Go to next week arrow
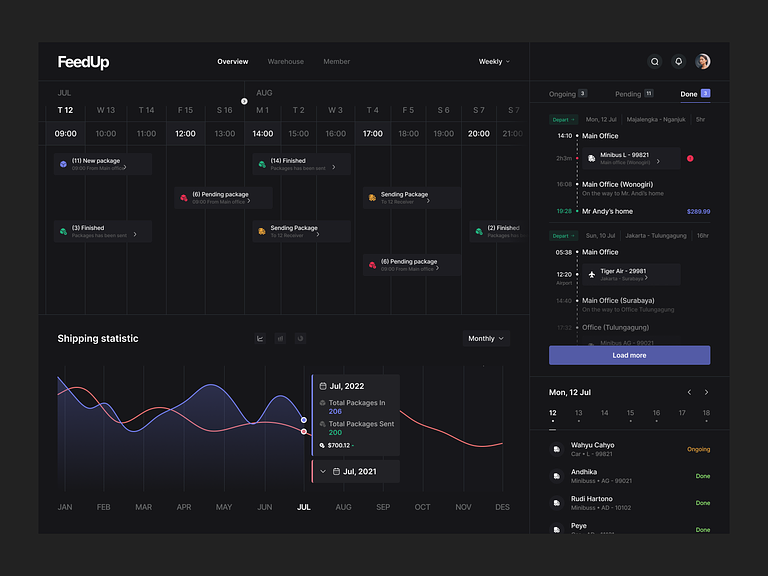Screen dimensions: 768x576 (706, 392)
